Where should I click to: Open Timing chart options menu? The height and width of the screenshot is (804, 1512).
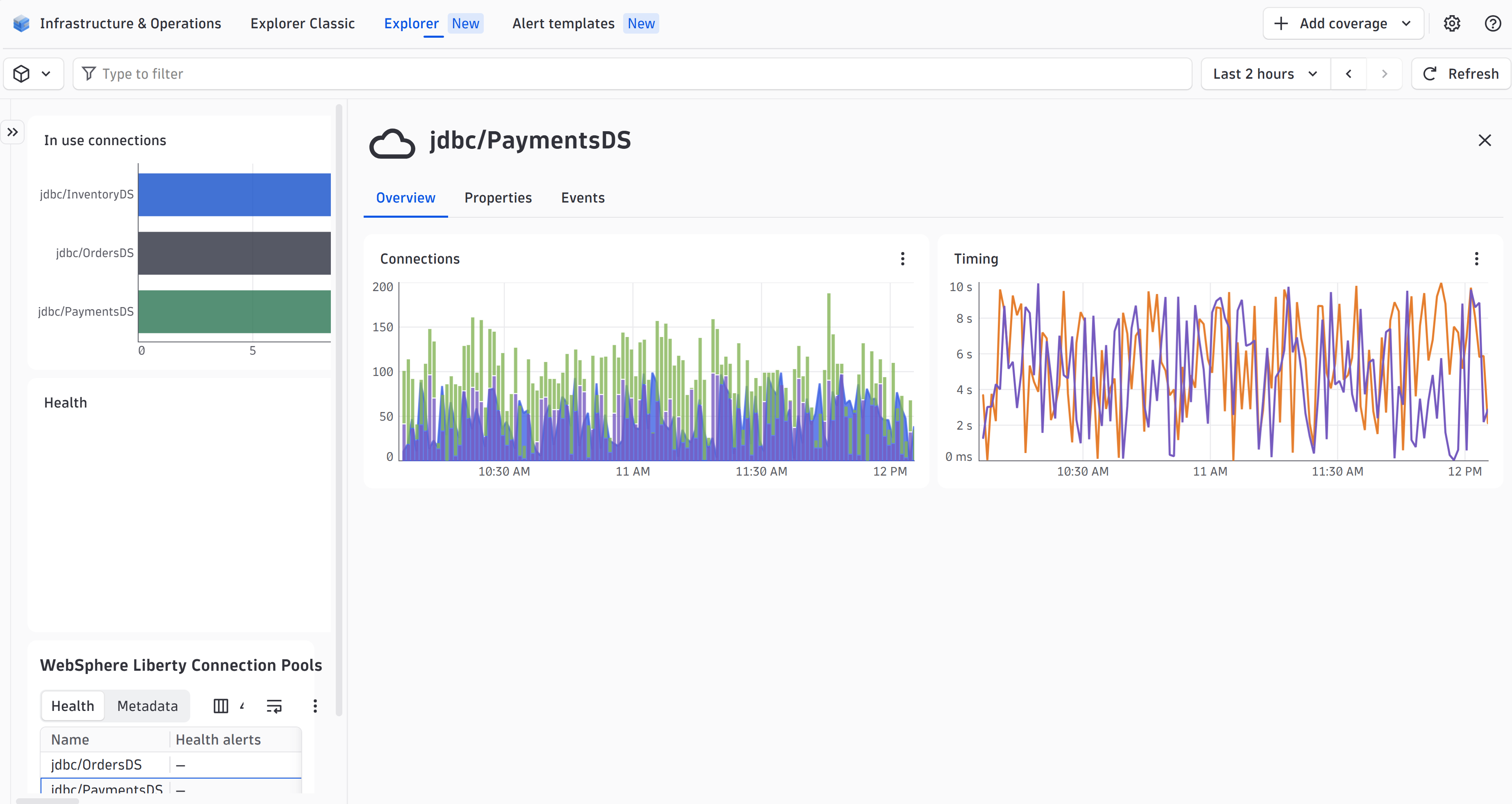click(x=1476, y=259)
